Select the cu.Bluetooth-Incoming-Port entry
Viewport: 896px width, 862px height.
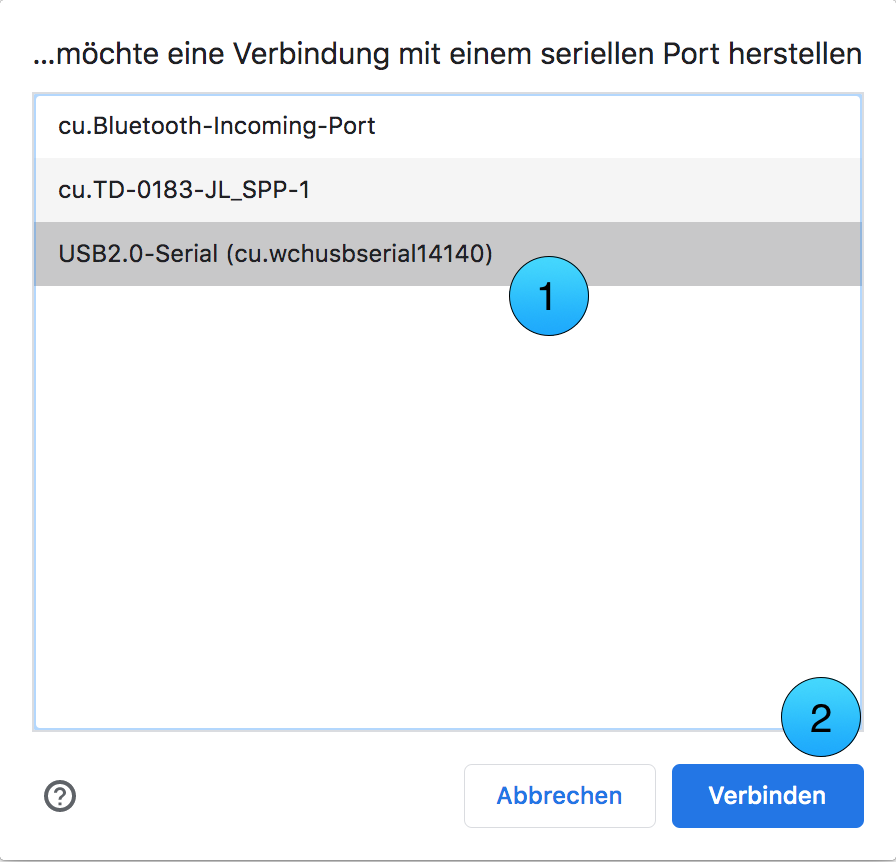[x=448, y=126]
